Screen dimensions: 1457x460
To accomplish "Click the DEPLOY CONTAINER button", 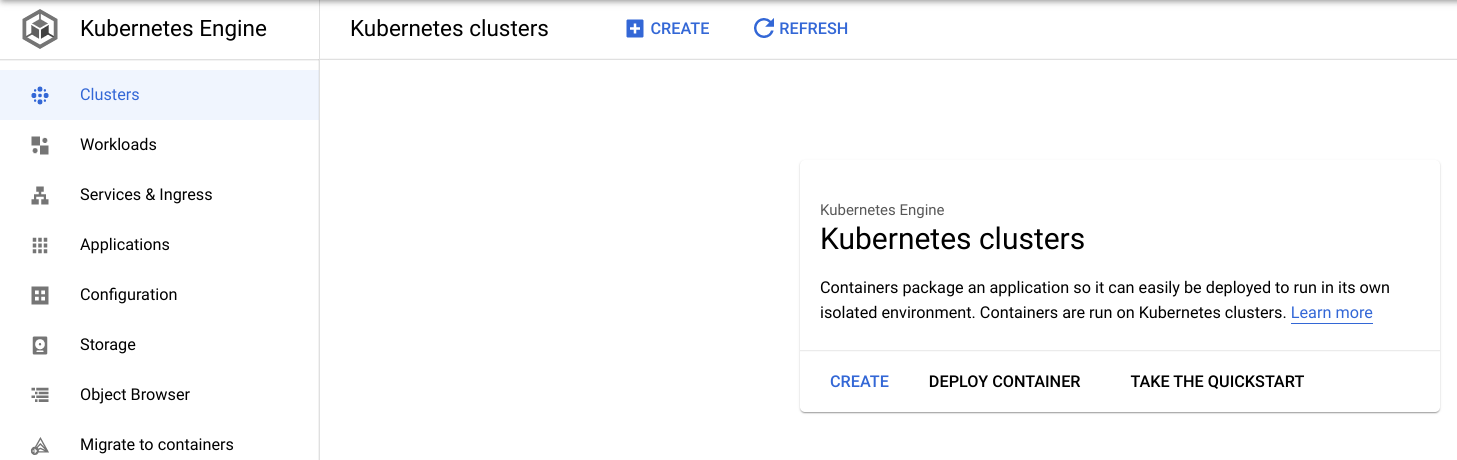I will tap(1004, 382).
